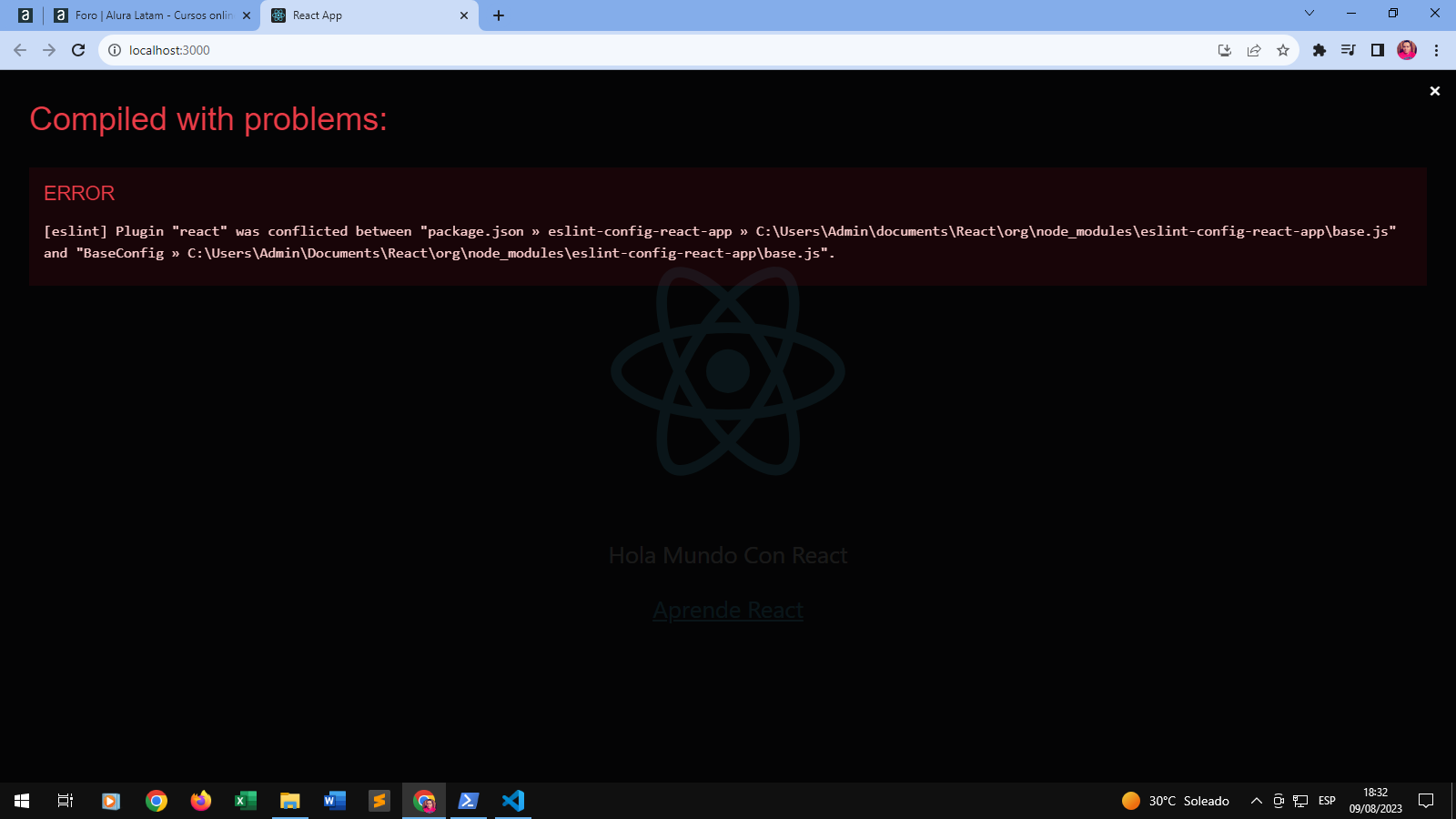The width and height of the screenshot is (1456, 819).
Task: Open PowerShell from the taskbar
Action: [469, 801]
